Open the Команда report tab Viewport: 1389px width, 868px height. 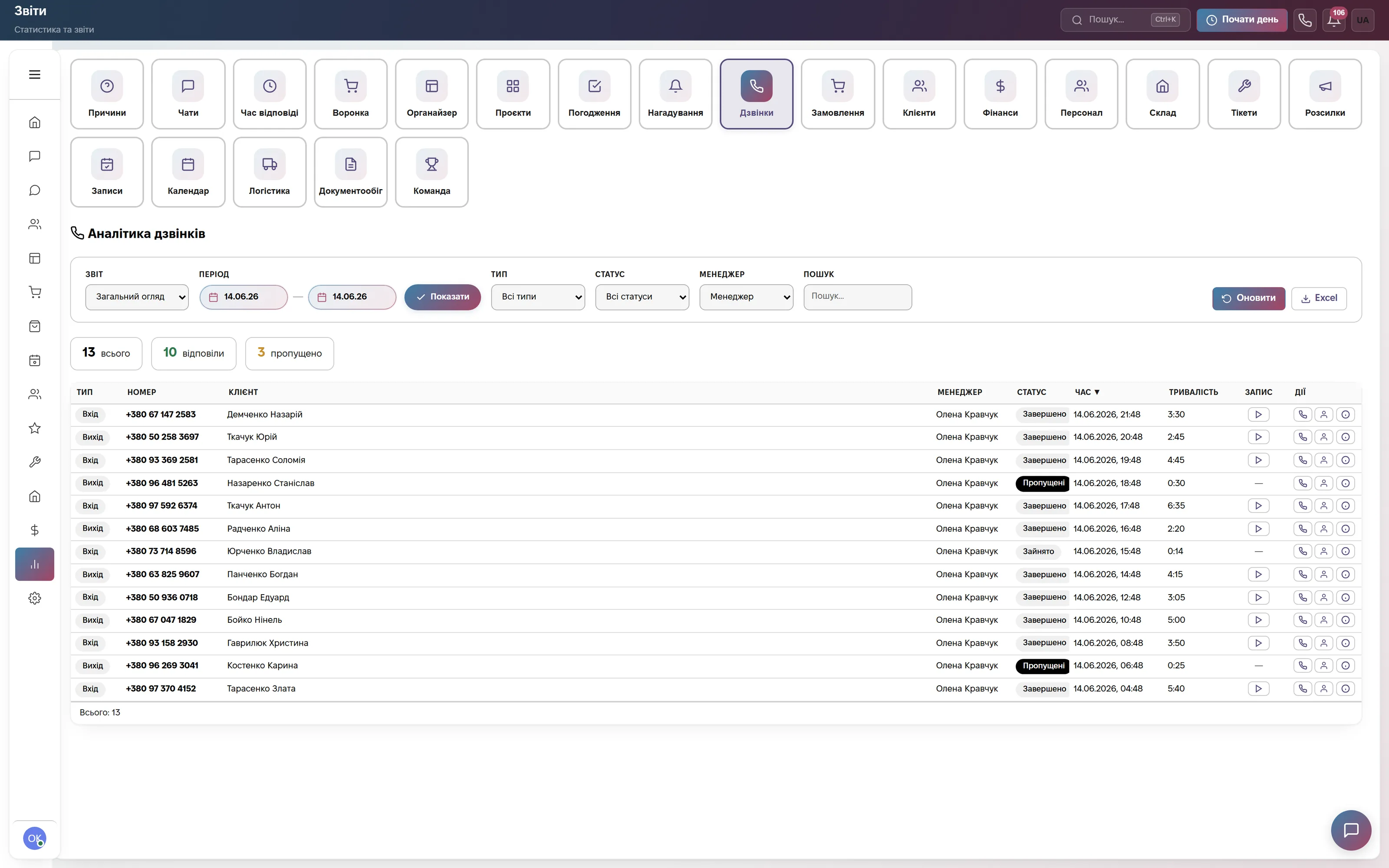click(431, 172)
